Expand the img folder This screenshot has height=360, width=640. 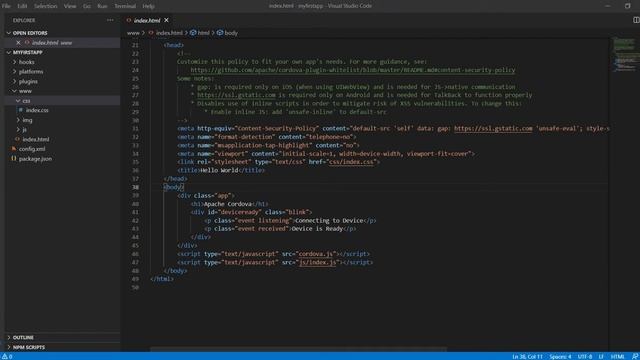[x=18, y=120]
